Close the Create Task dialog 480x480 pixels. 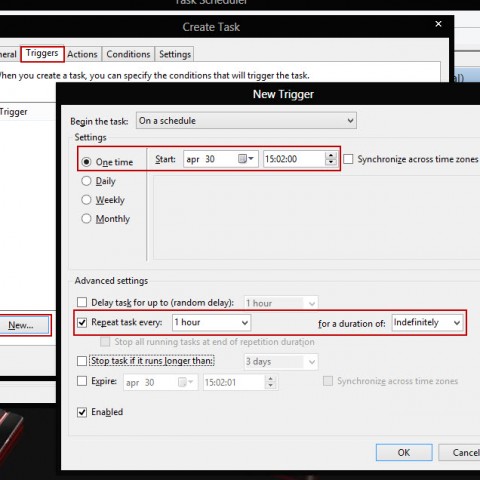click(438, 24)
